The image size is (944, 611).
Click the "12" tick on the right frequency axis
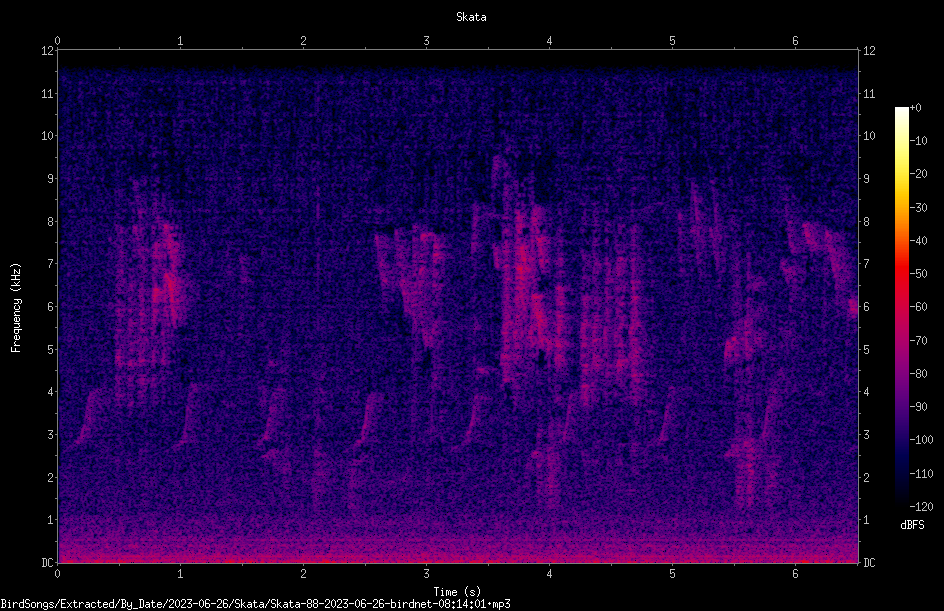click(869, 51)
